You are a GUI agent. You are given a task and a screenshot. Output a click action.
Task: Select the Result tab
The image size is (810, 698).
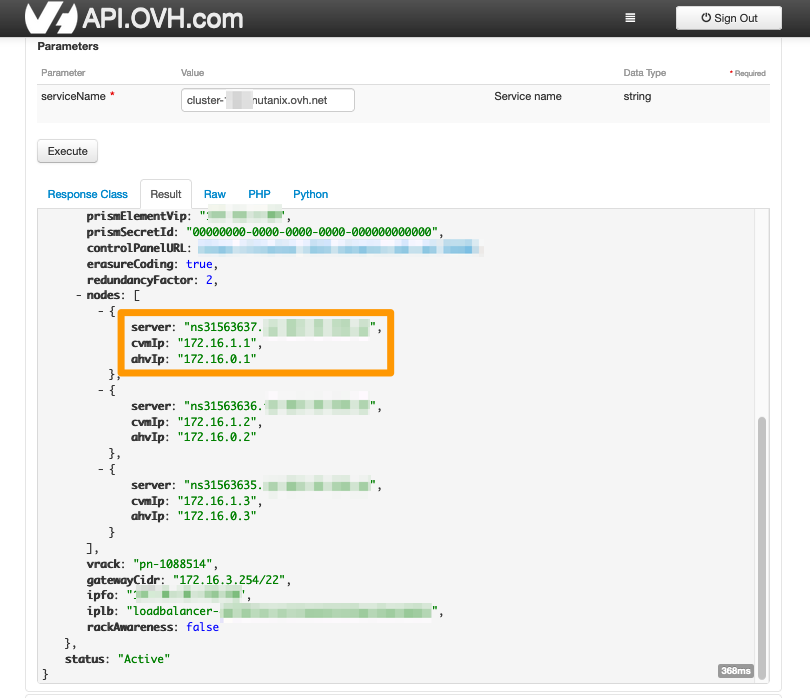[x=166, y=194]
